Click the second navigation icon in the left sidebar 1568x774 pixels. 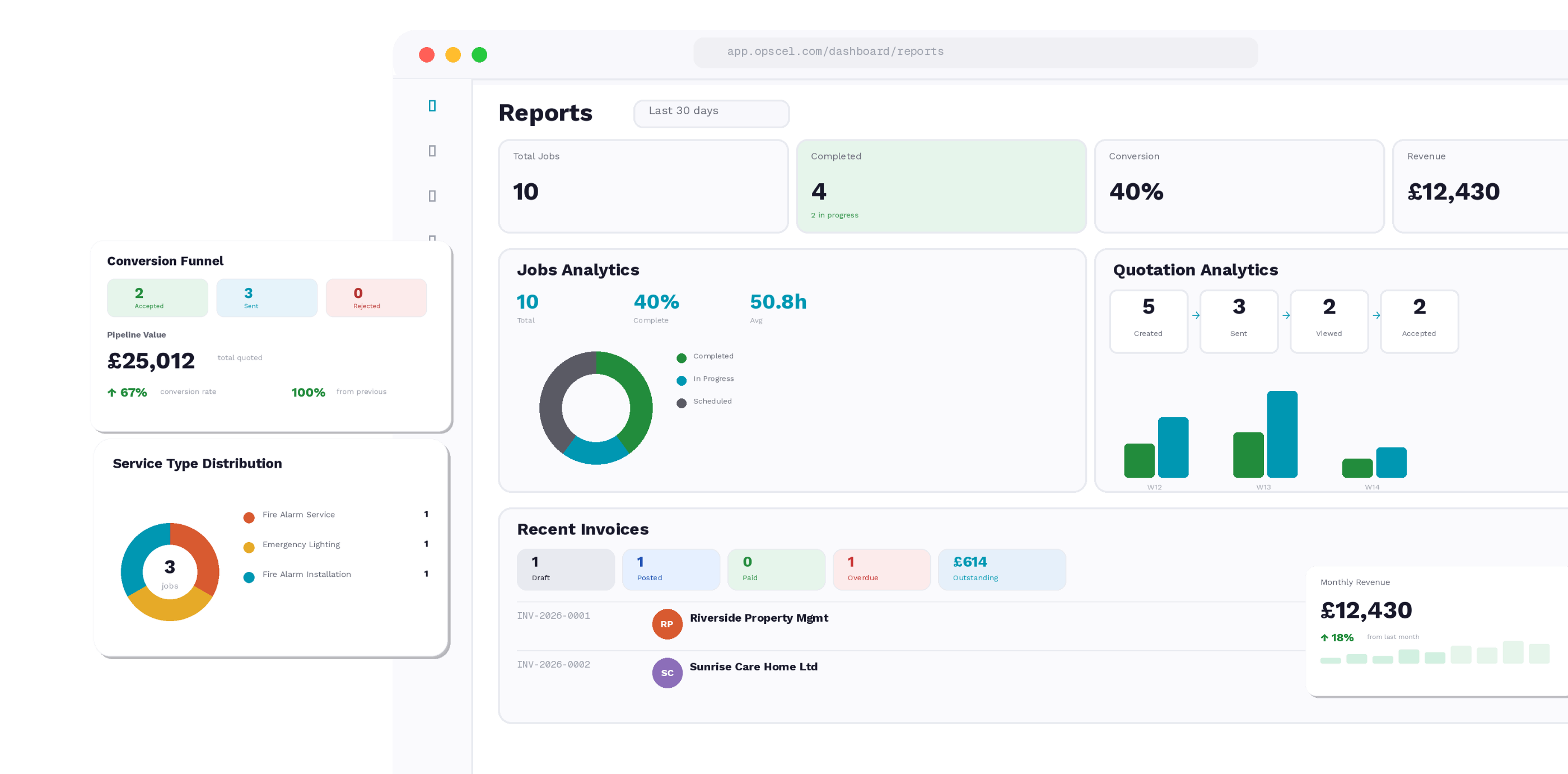coord(433,150)
